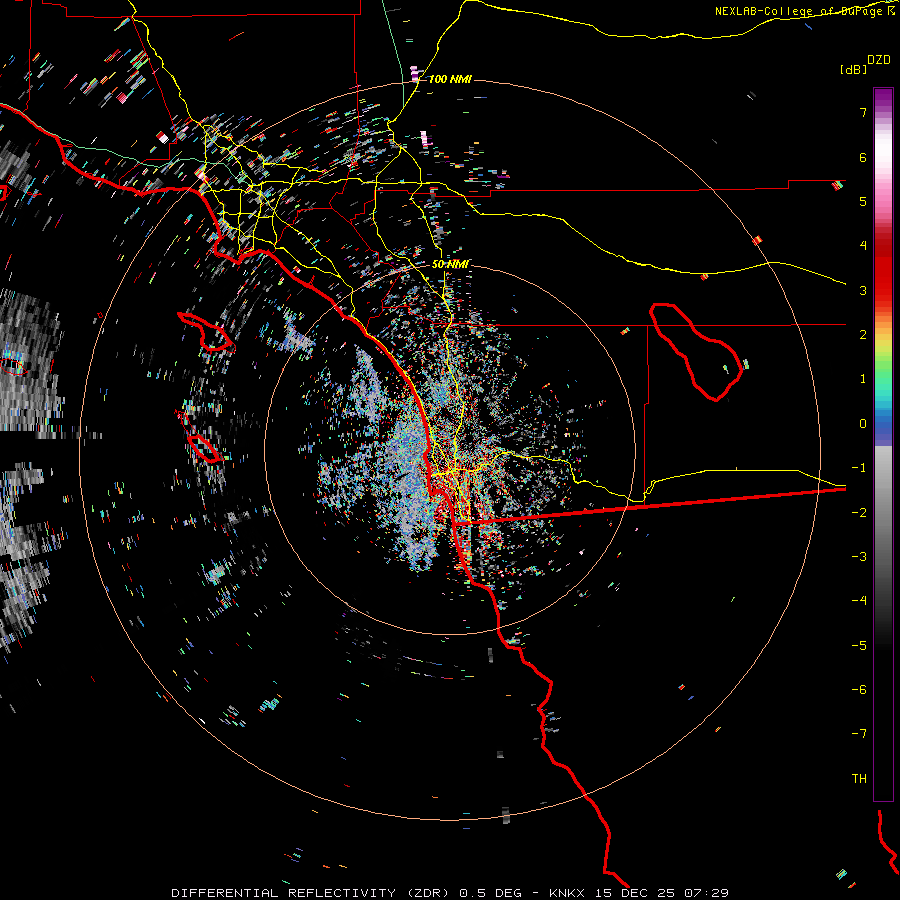Click the TH threshold label on scale
This screenshot has width=900, height=900.
pyautogui.click(x=859, y=778)
